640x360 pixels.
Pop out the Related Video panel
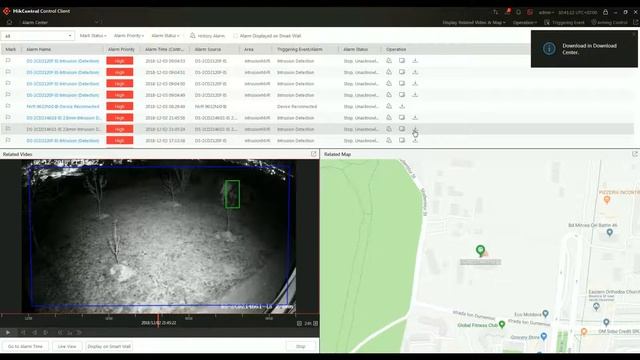(313, 154)
